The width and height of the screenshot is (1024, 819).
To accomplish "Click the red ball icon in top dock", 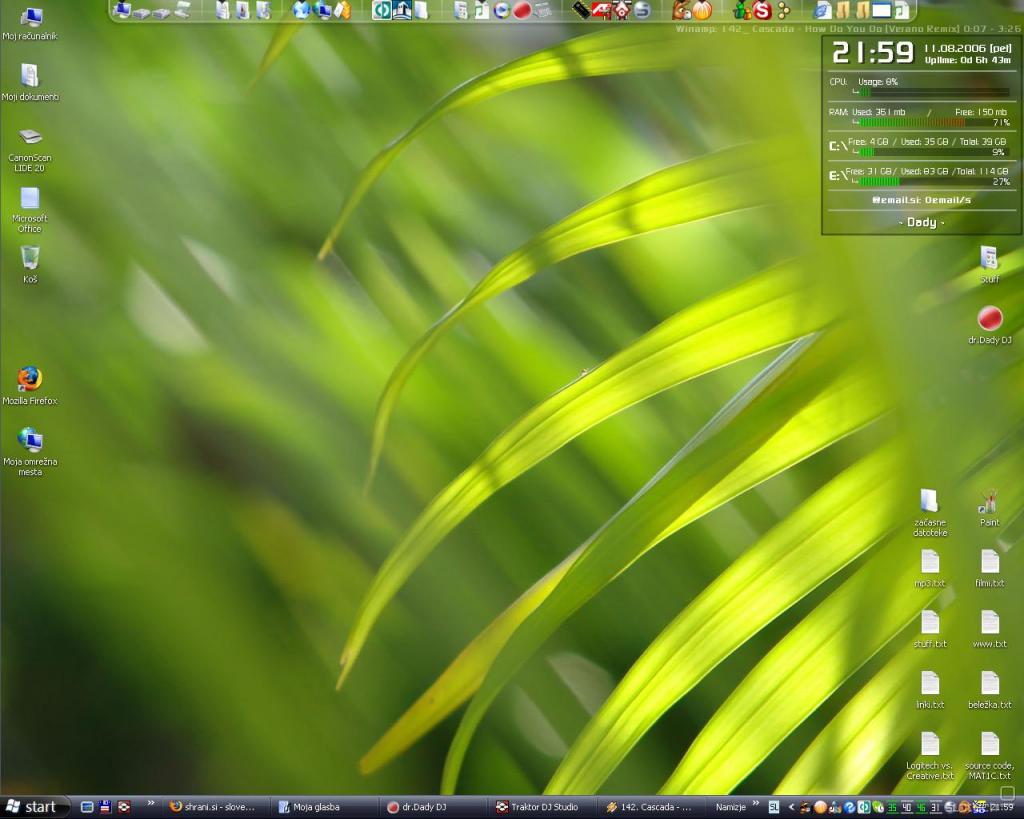I will [x=522, y=10].
